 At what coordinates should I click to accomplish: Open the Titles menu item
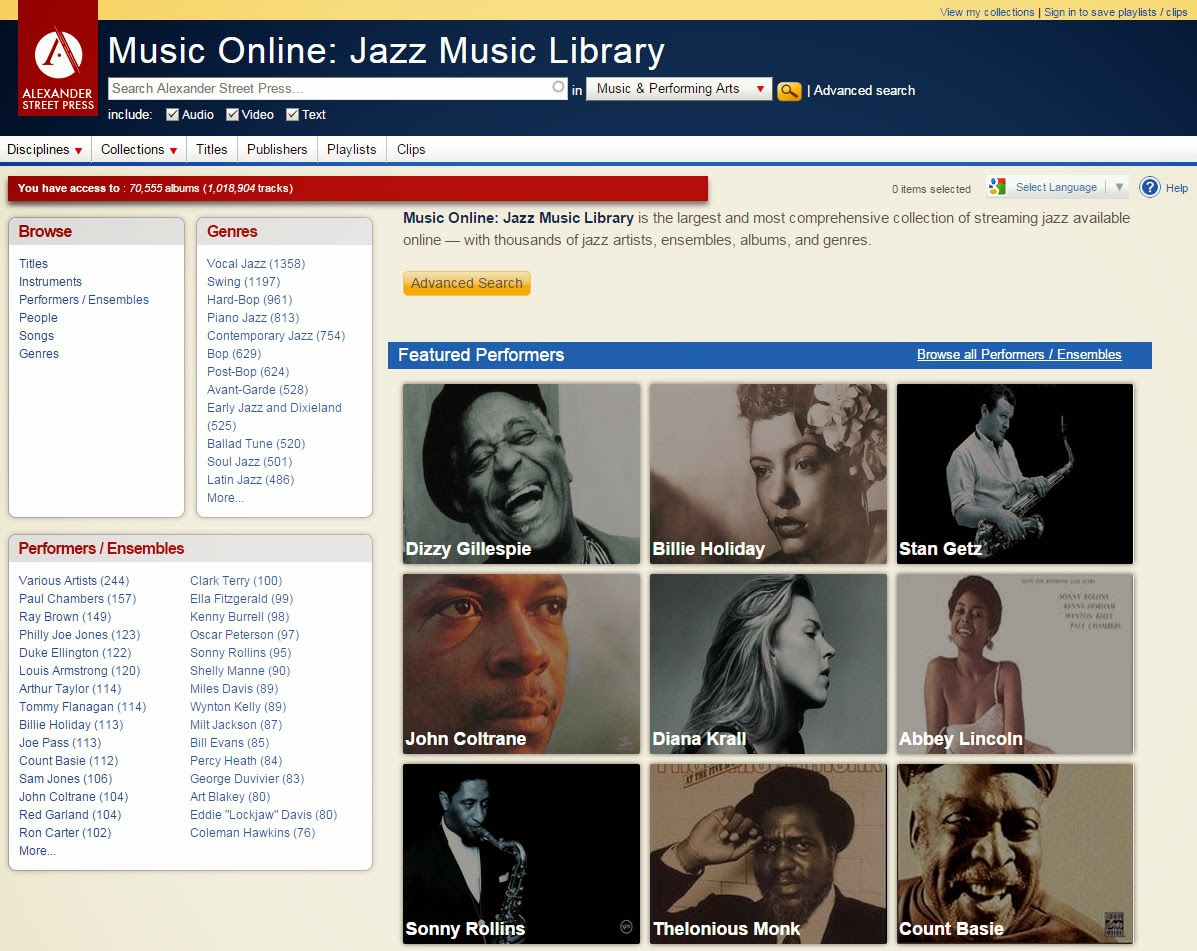point(211,150)
